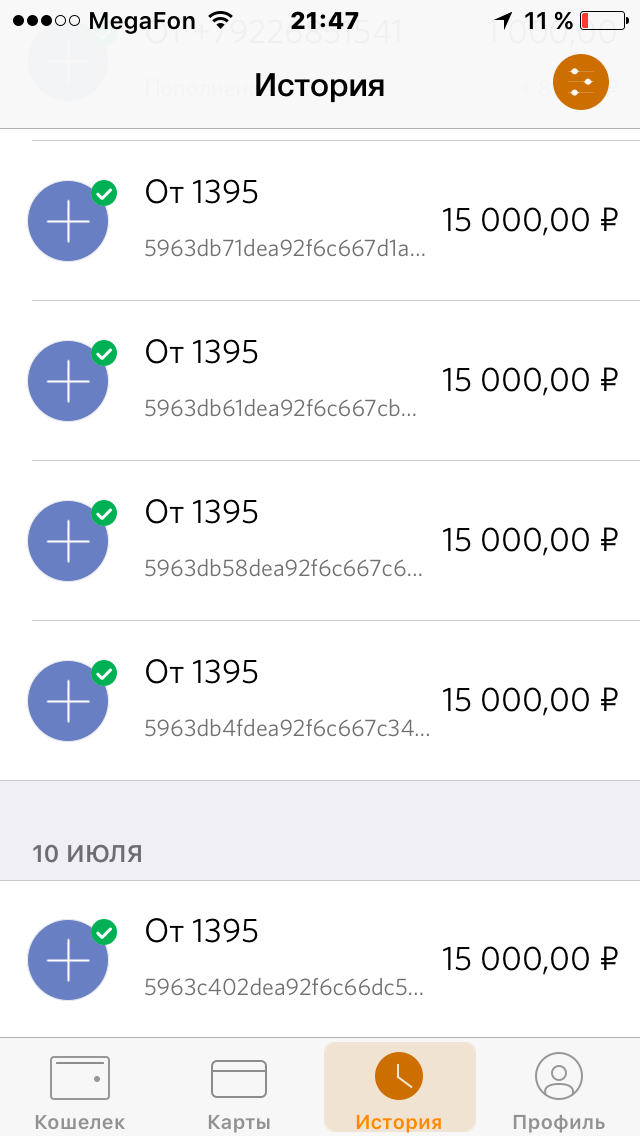Open the orange filter settings icon

(581, 82)
